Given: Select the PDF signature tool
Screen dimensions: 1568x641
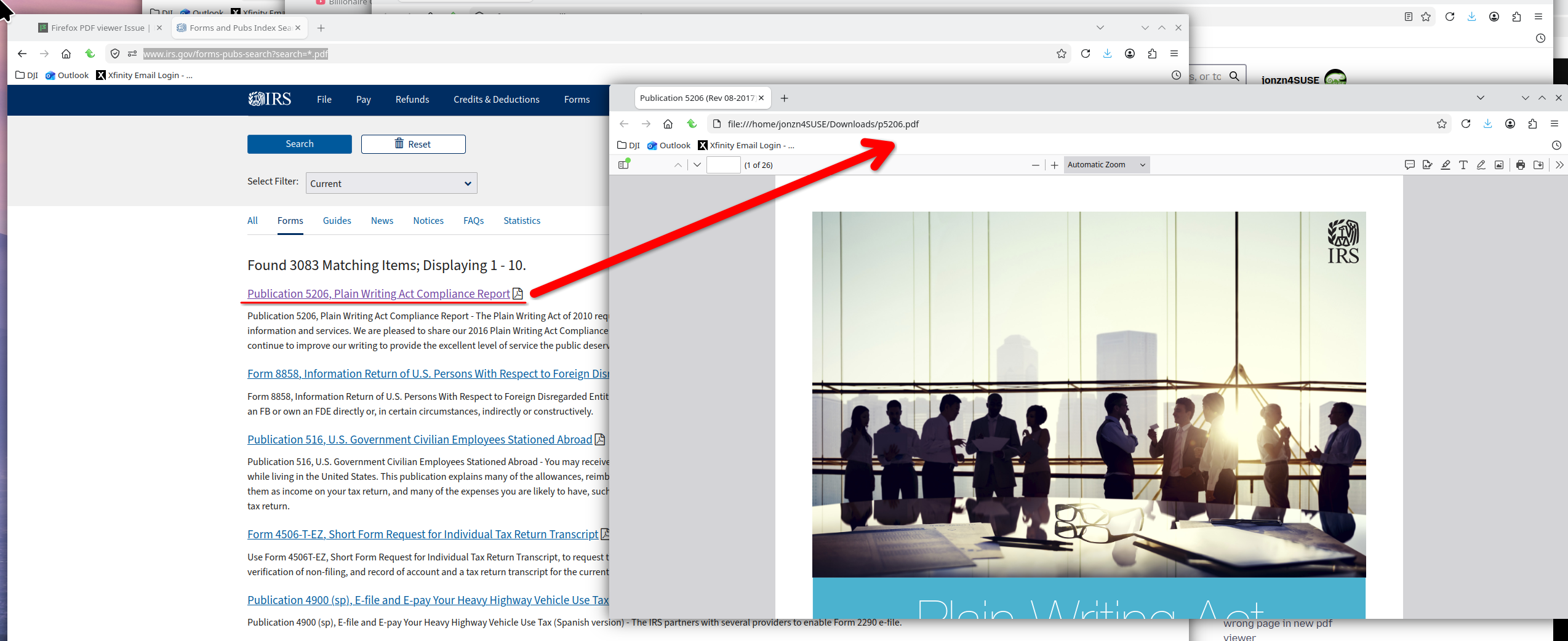Looking at the screenshot, I should 1428,165.
